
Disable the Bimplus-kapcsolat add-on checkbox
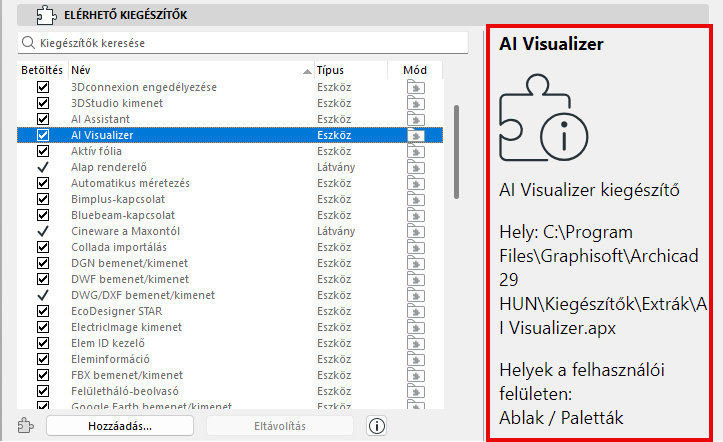coord(43,199)
